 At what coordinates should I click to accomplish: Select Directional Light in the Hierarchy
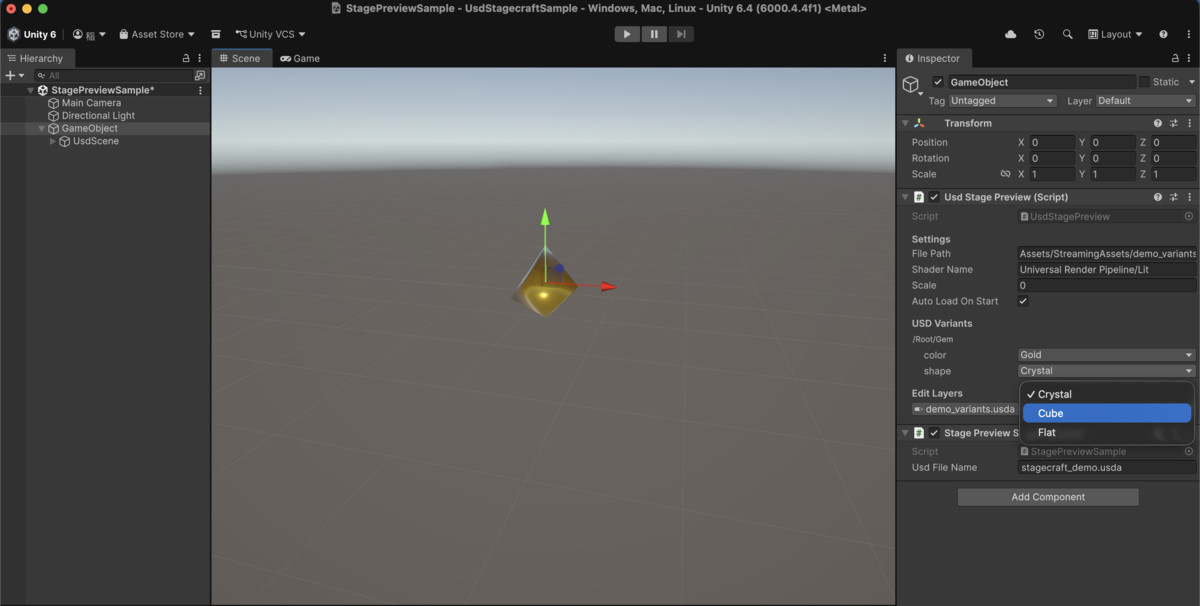click(98, 116)
